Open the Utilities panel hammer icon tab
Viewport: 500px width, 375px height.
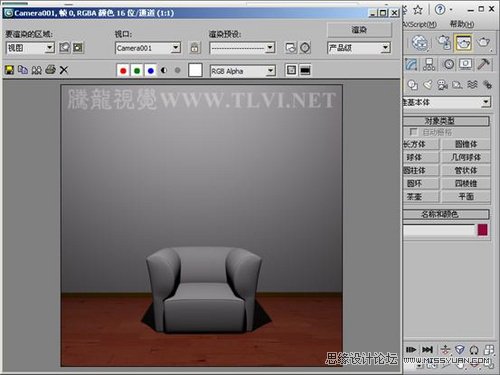coord(484,64)
